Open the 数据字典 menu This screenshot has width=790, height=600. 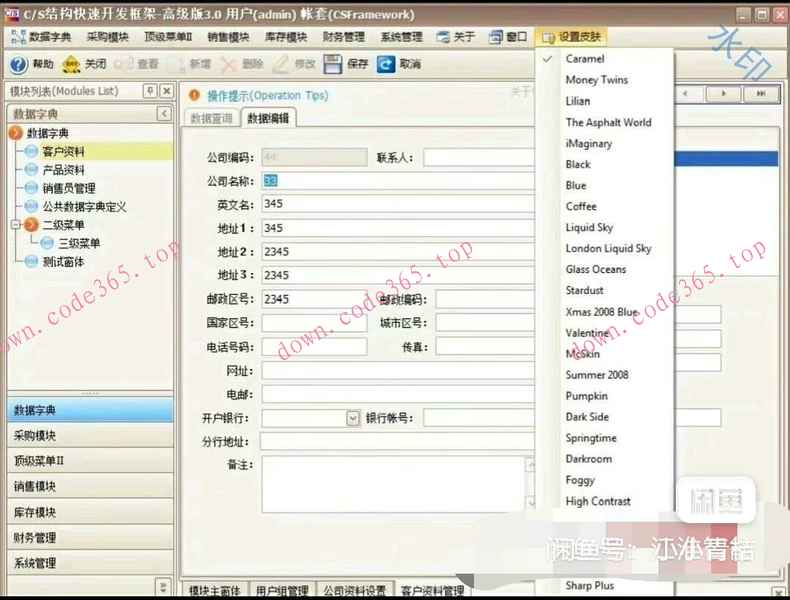41,37
